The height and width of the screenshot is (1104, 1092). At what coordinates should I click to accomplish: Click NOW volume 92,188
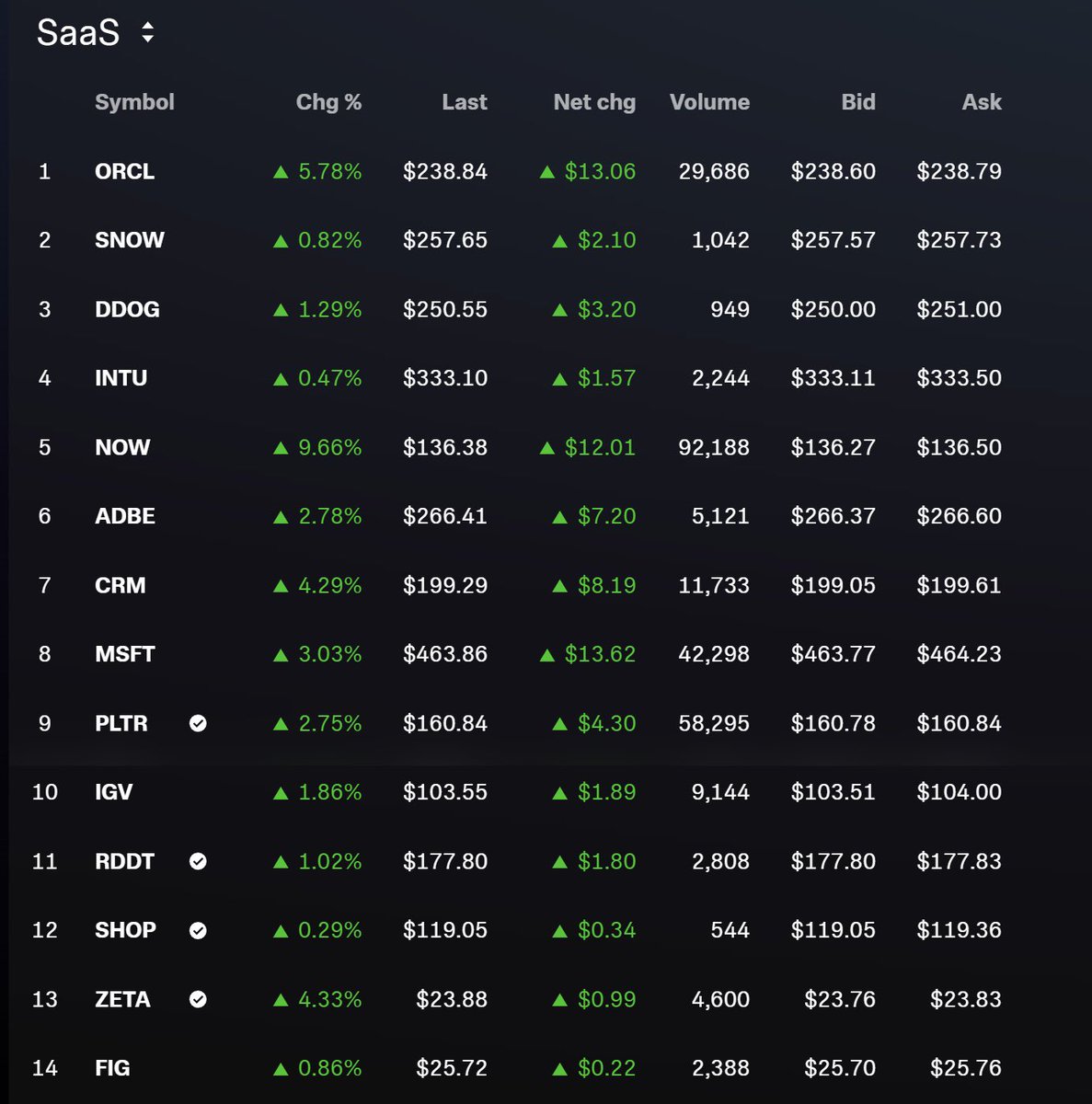click(x=714, y=447)
